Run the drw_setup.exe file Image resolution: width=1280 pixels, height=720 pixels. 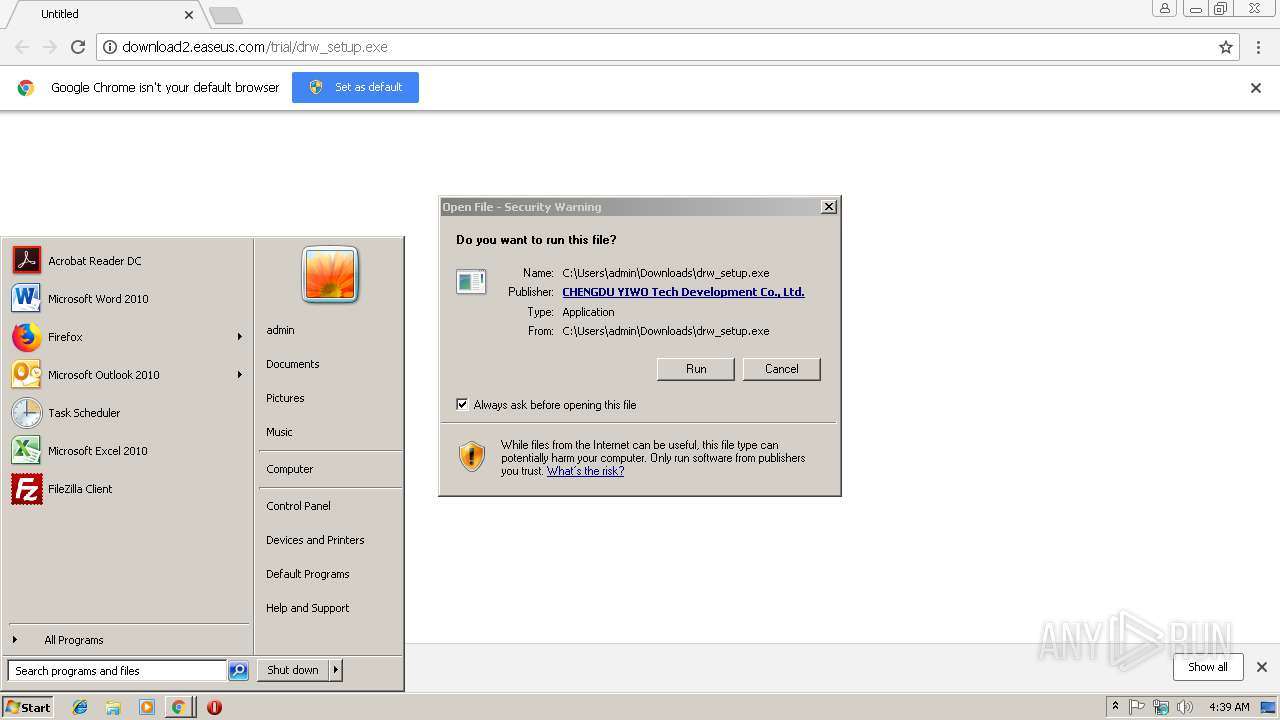[696, 369]
